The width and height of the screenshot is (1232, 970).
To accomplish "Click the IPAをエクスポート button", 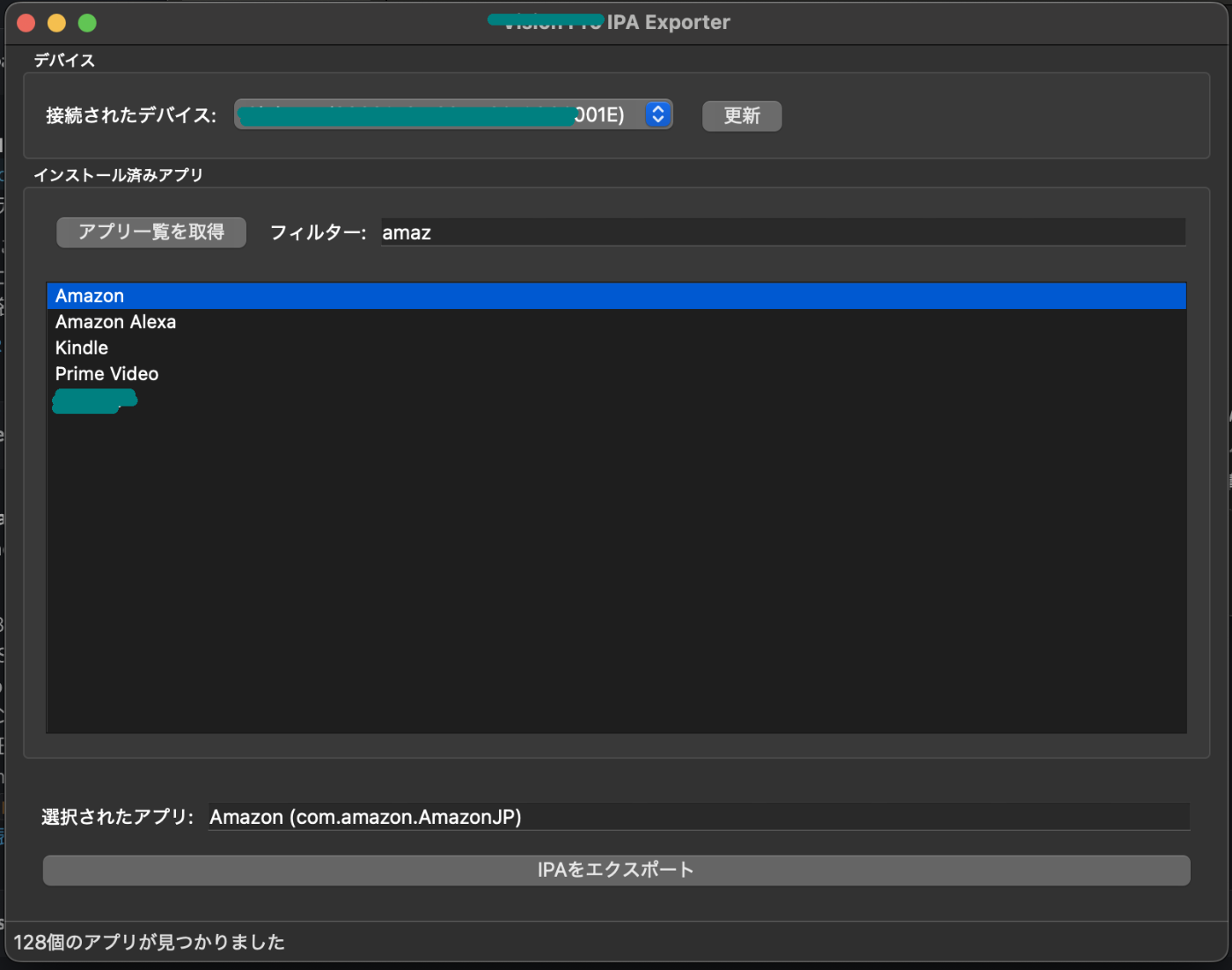I will pyautogui.click(x=616, y=870).
